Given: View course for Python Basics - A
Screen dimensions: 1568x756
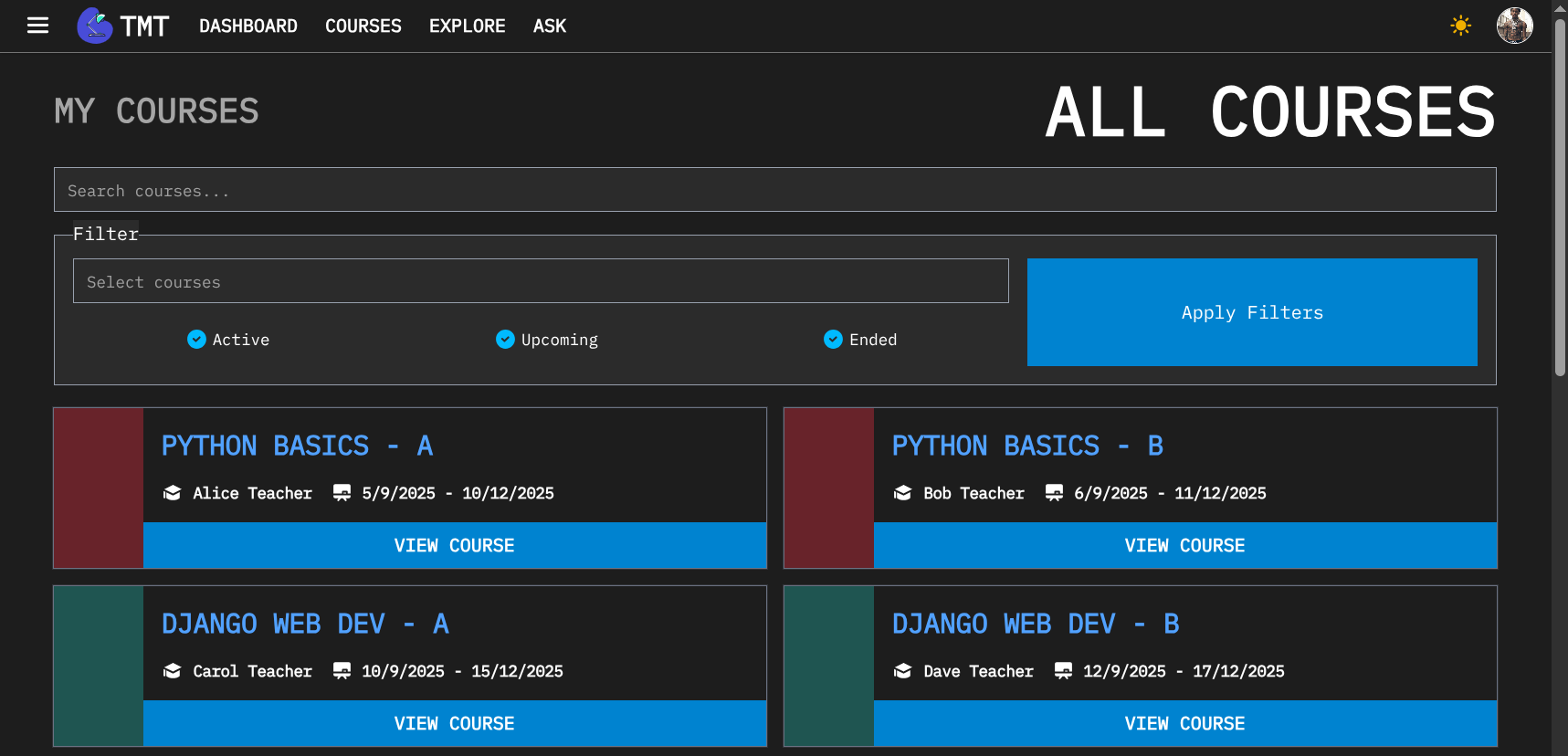Looking at the screenshot, I should click(454, 545).
